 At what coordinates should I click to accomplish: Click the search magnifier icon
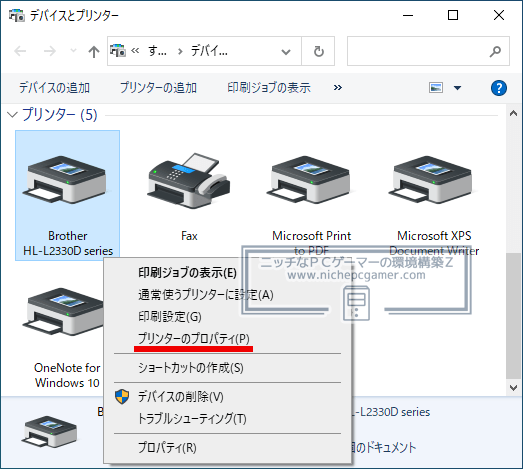[x=495, y=51]
